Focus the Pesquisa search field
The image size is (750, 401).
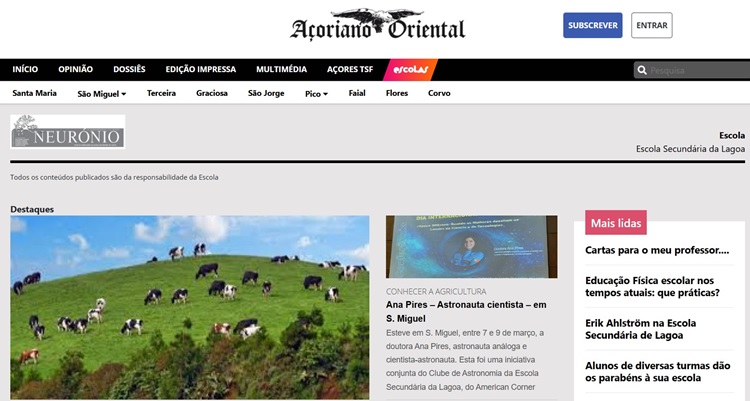[x=692, y=70]
